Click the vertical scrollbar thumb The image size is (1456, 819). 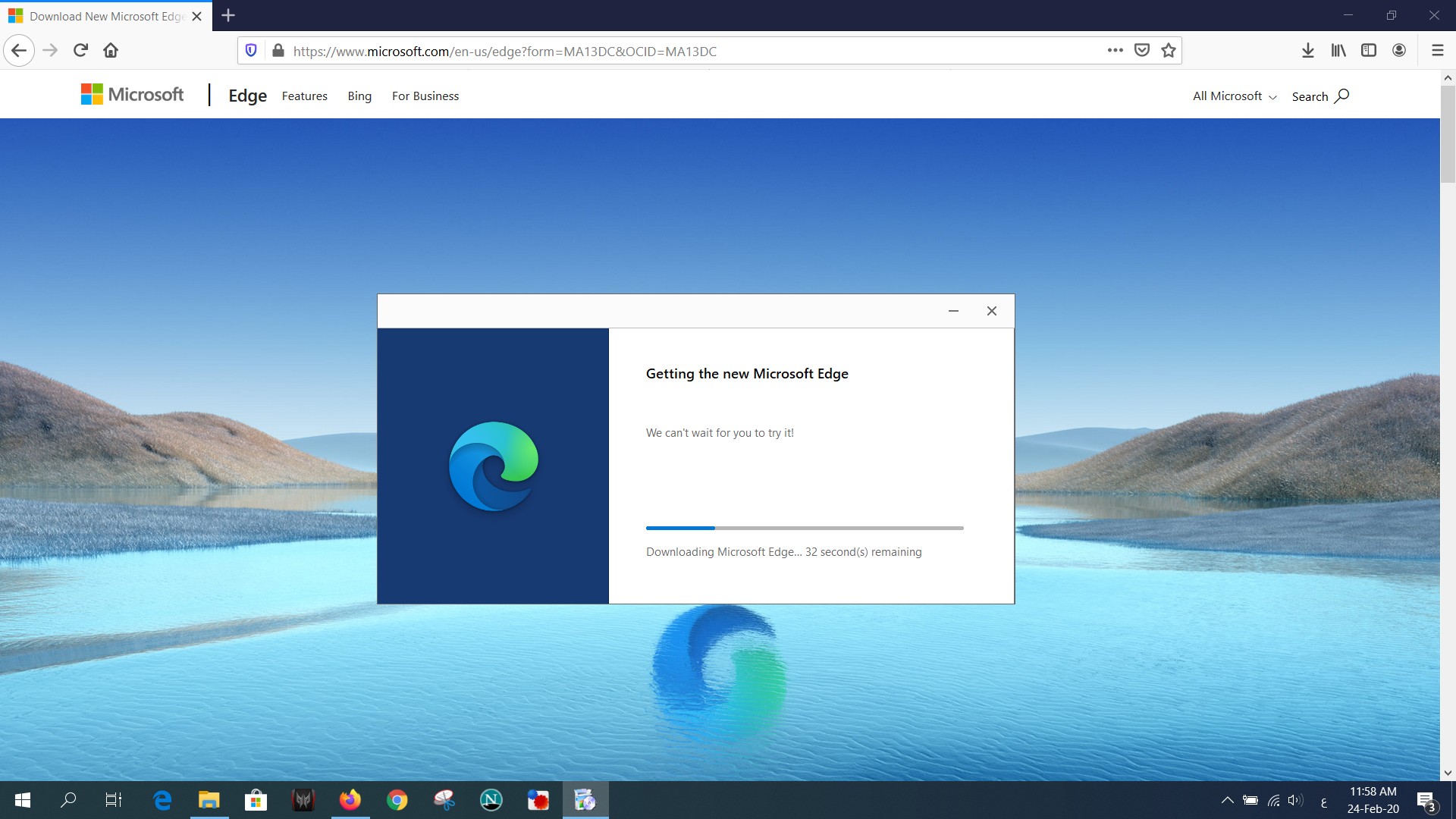click(x=1448, y=133)
